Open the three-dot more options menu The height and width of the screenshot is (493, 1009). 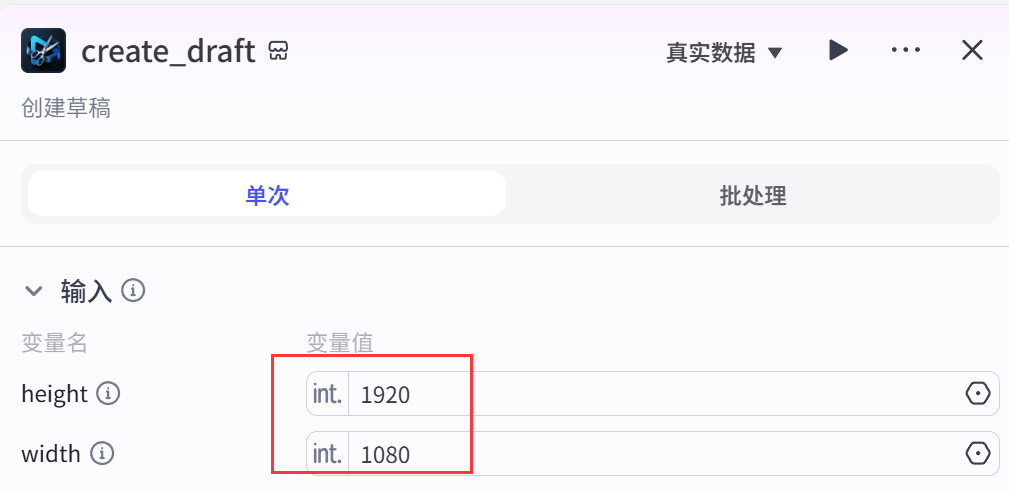click(x=905, y=50)
